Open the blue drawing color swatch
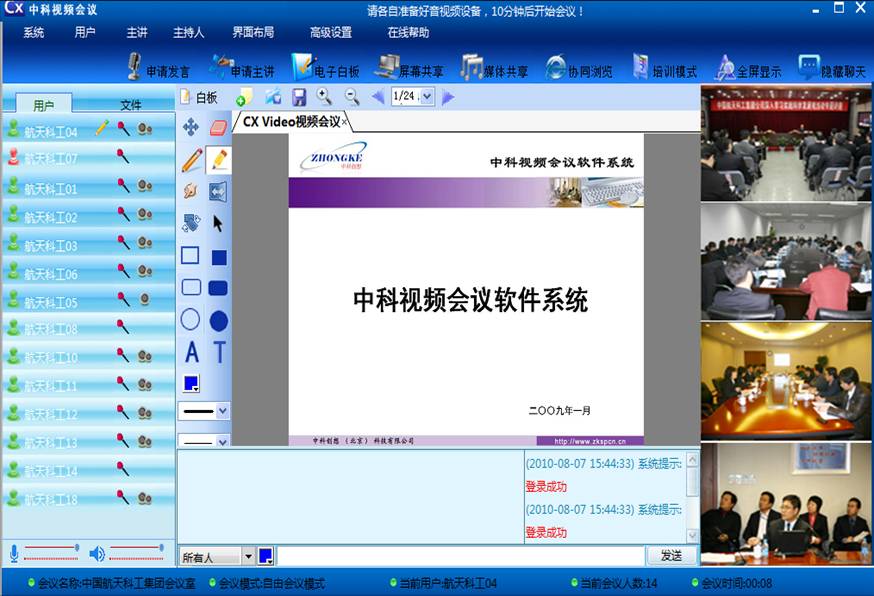This screenshot has width=874, height=596. click(191, 383)
